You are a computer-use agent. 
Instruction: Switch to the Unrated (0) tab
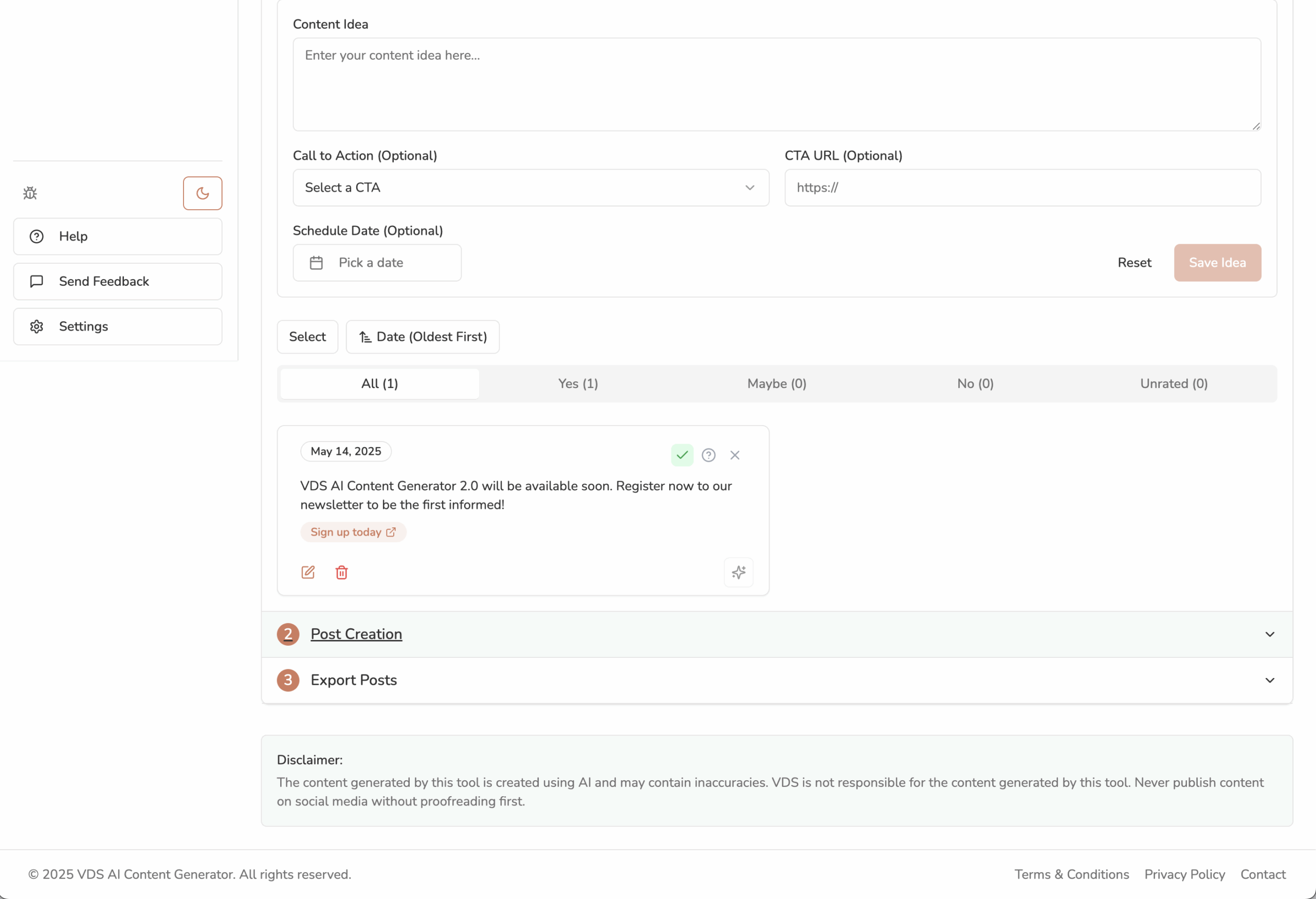[1174, 384]
